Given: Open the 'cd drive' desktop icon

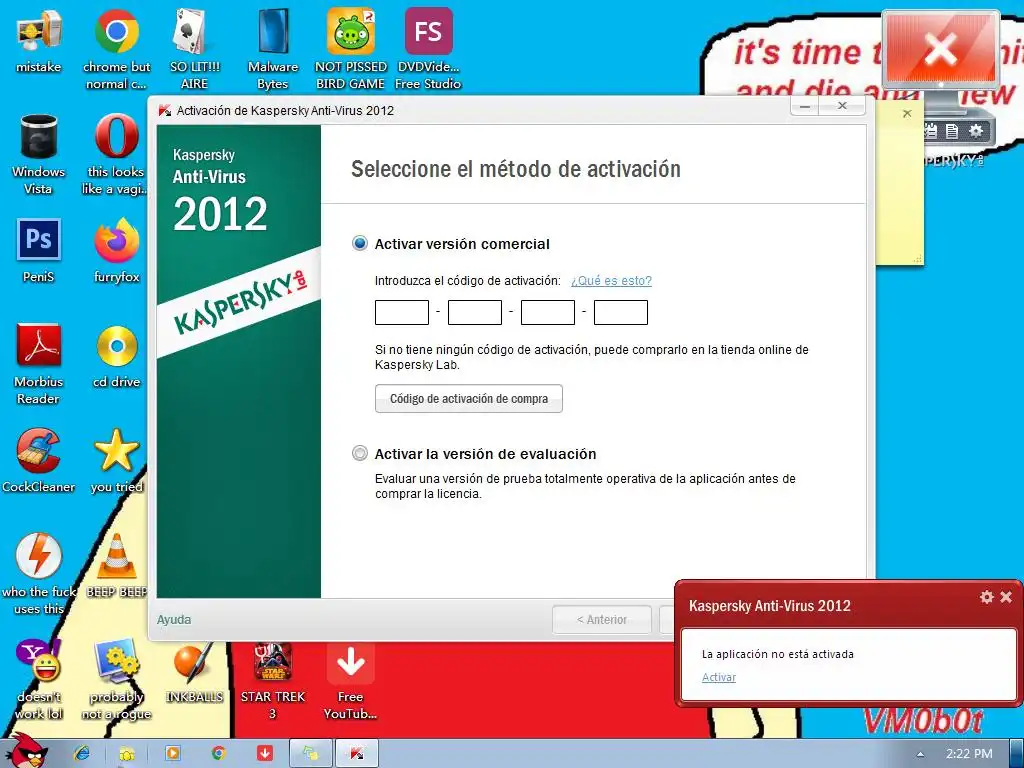Looking at the screenshot, I should pos(116,356).
